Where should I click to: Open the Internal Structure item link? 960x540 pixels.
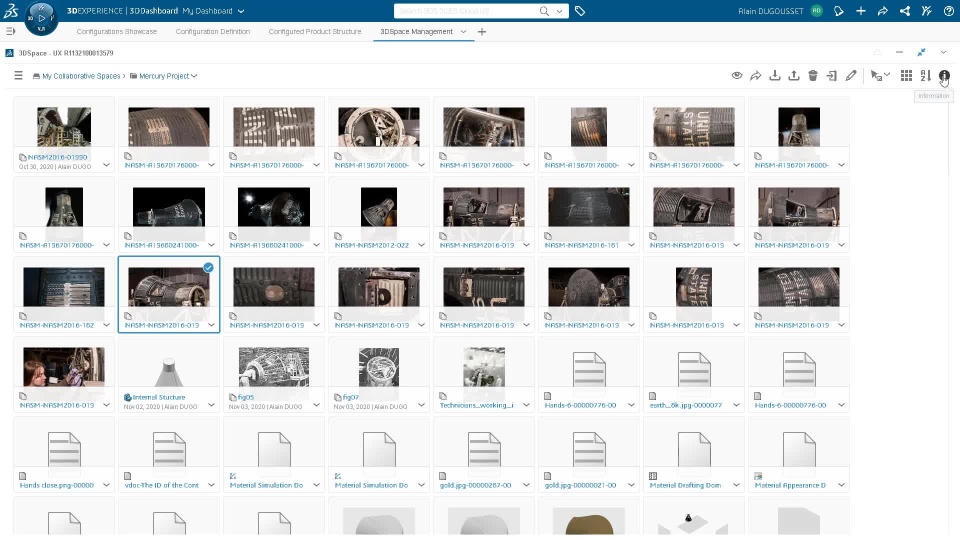pyautogui.click(x=159, y=397)
